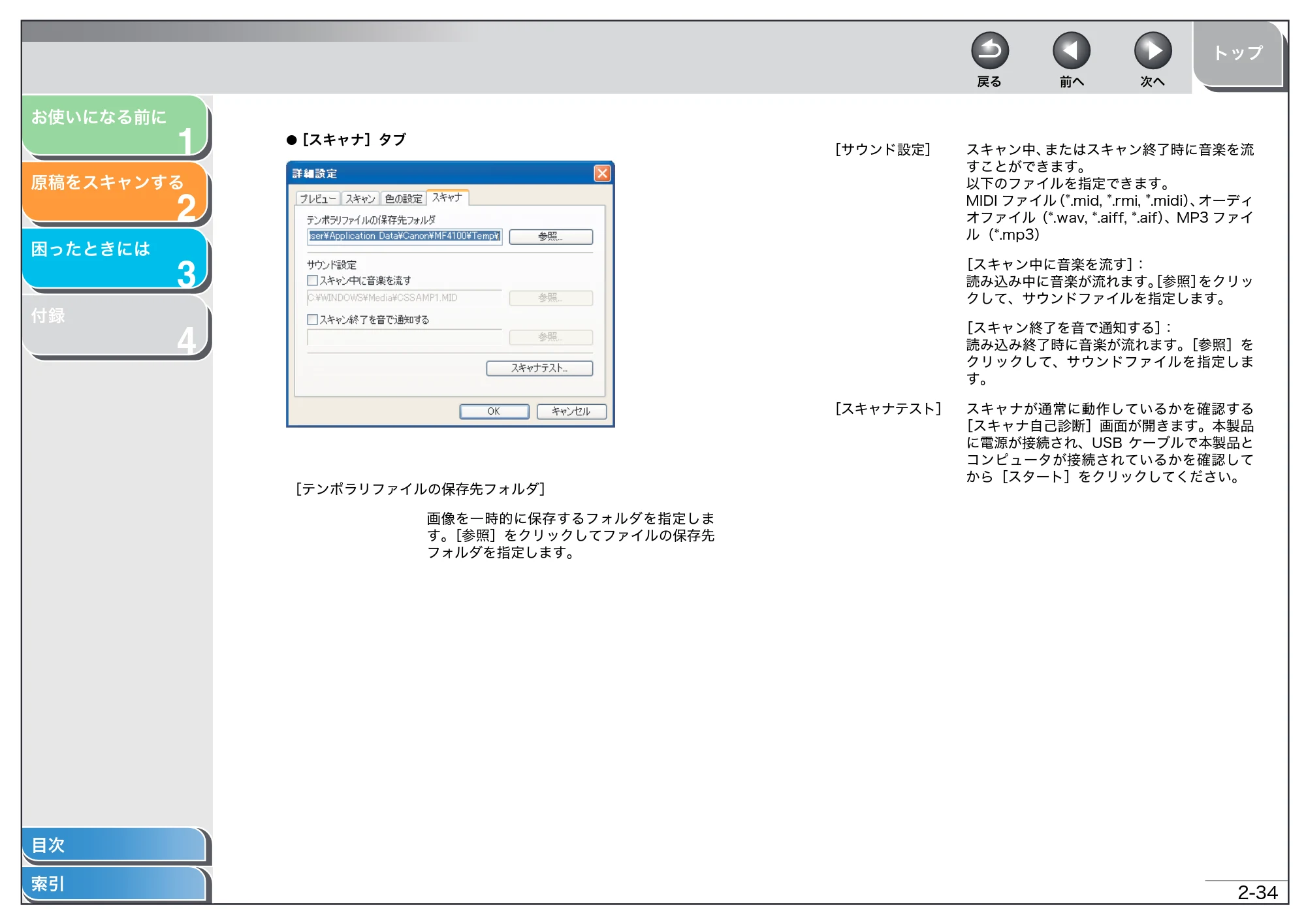Open the 索引 index button
Screen dimensions: 1306x924
[114, 884]
